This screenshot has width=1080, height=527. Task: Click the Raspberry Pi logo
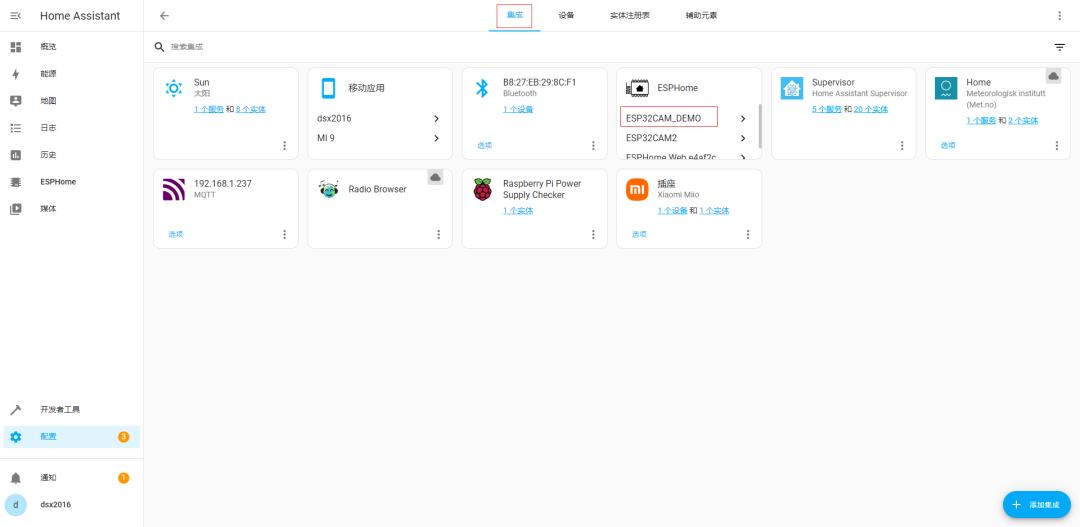pyautogui.click(x=483, y=189)
